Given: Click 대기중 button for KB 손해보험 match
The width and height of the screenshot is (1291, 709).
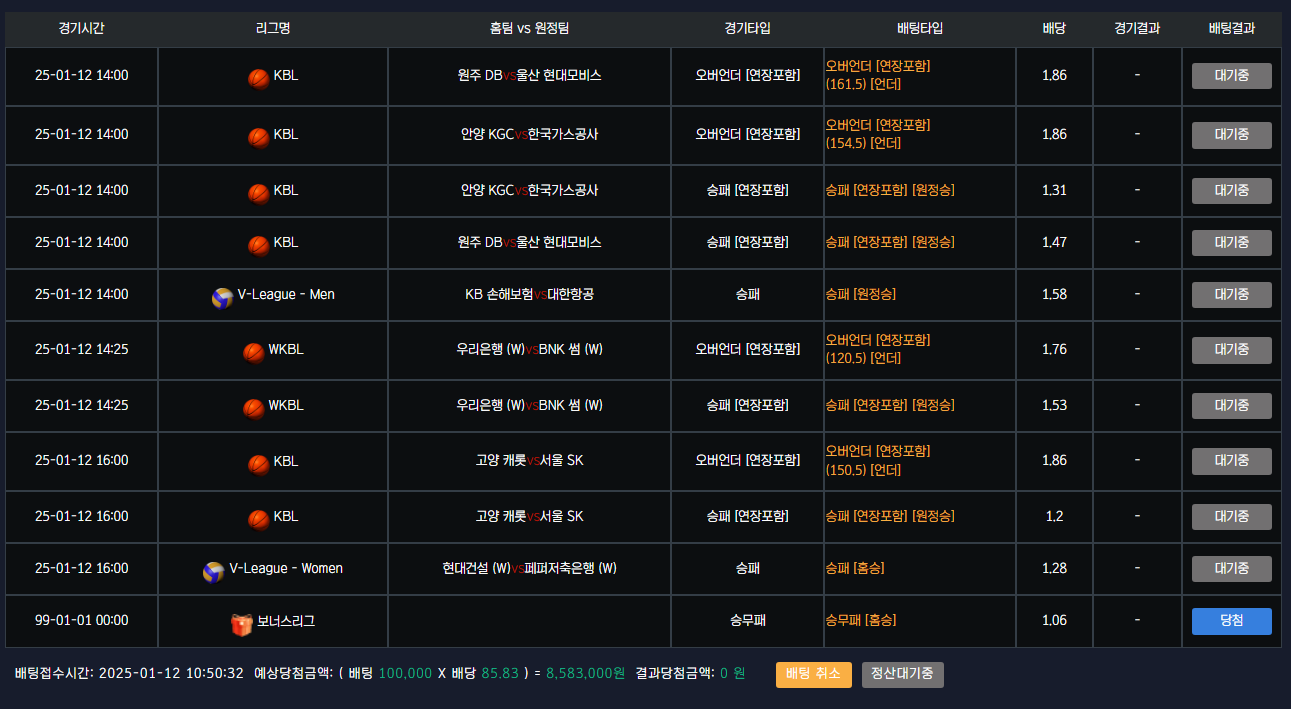Looking at the screenshot, I should (x=1231, y=295).
